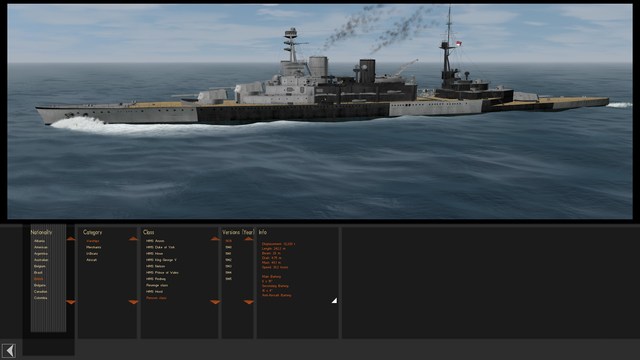Screen dimensions: 640x360
Task: Click Class list up arrow
Action: [x=215, y=239]
